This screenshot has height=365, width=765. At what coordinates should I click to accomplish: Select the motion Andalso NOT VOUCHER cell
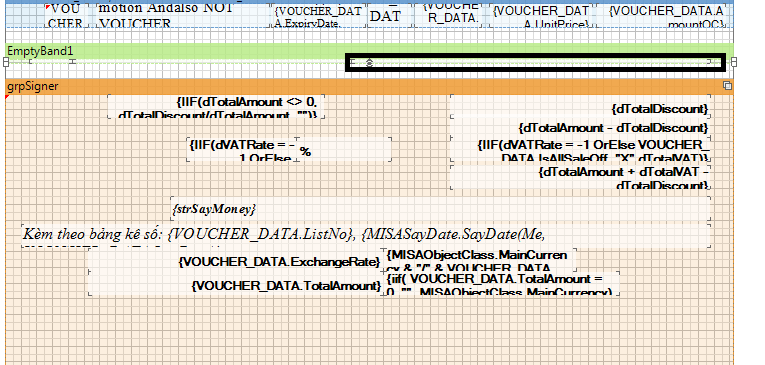point(183,15)
